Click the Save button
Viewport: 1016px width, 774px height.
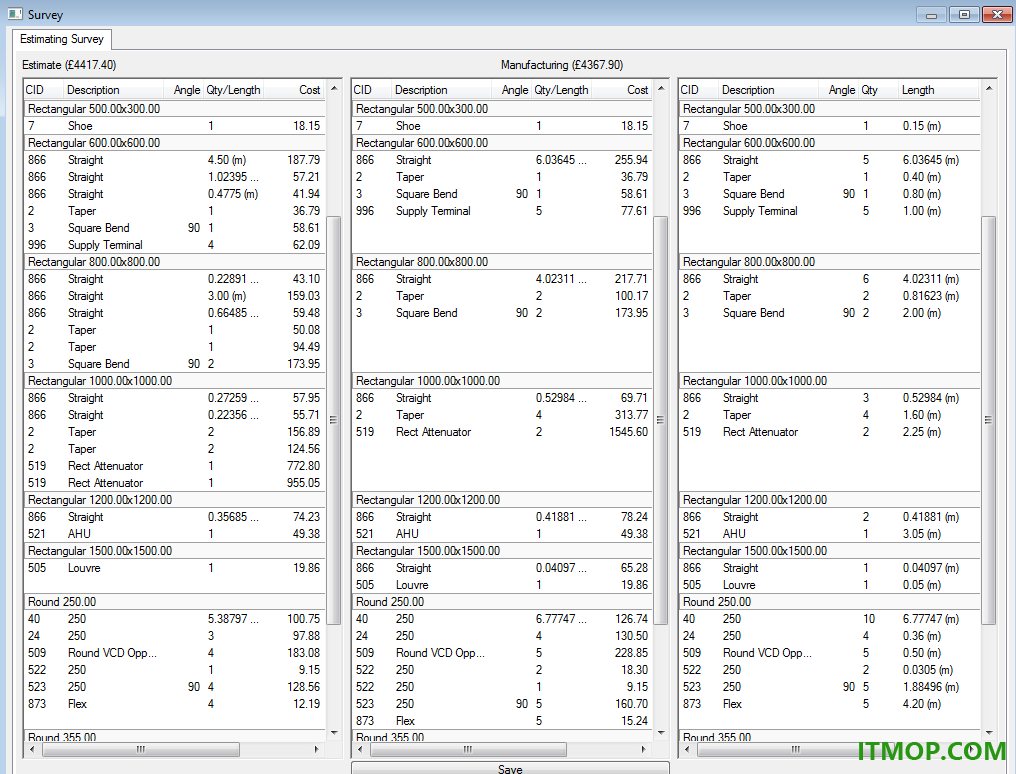(510, 768)
